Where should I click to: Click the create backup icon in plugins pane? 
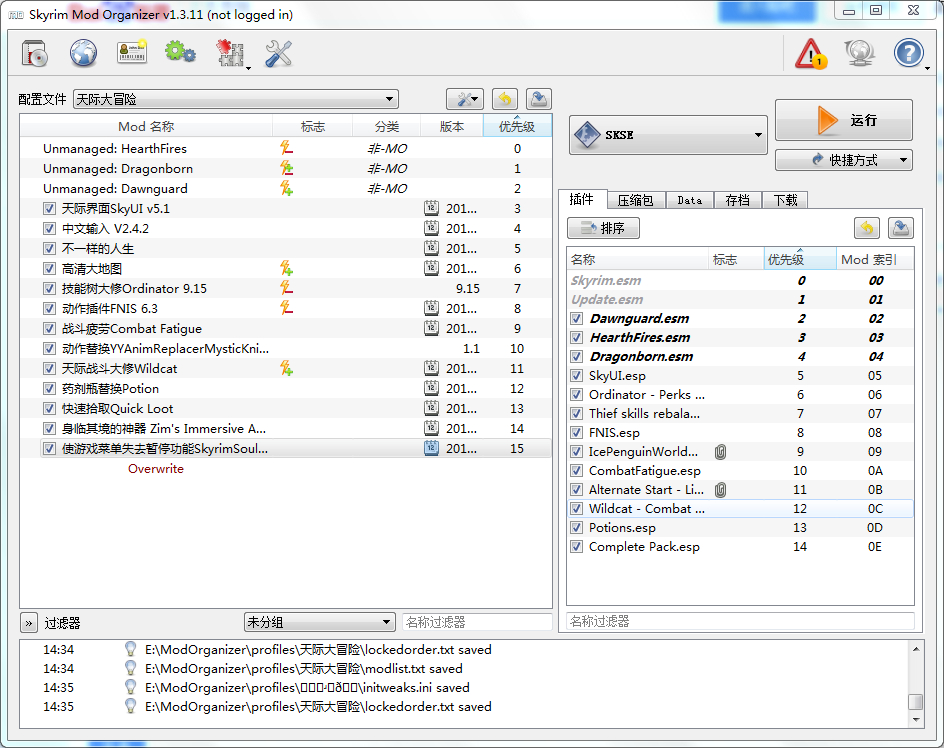(x=901, y=228)
